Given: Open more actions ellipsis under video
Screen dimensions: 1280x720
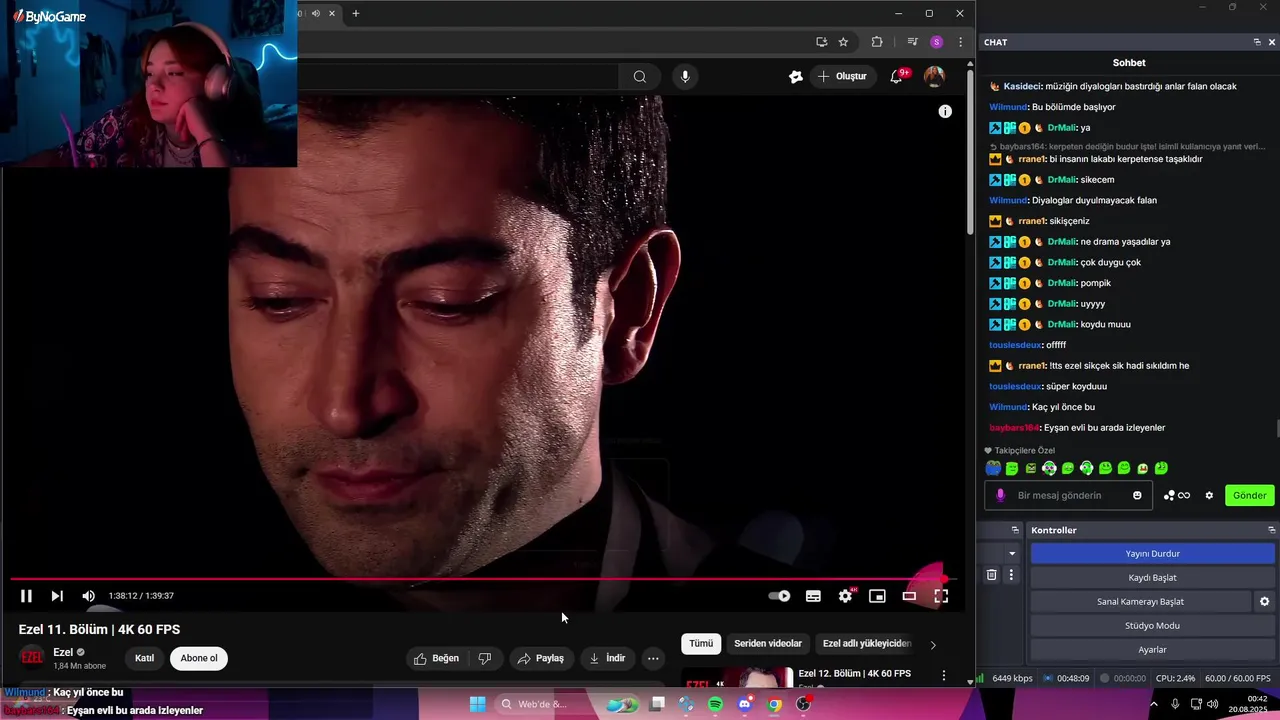Looking at the screenshot, I should coord(653,658).
